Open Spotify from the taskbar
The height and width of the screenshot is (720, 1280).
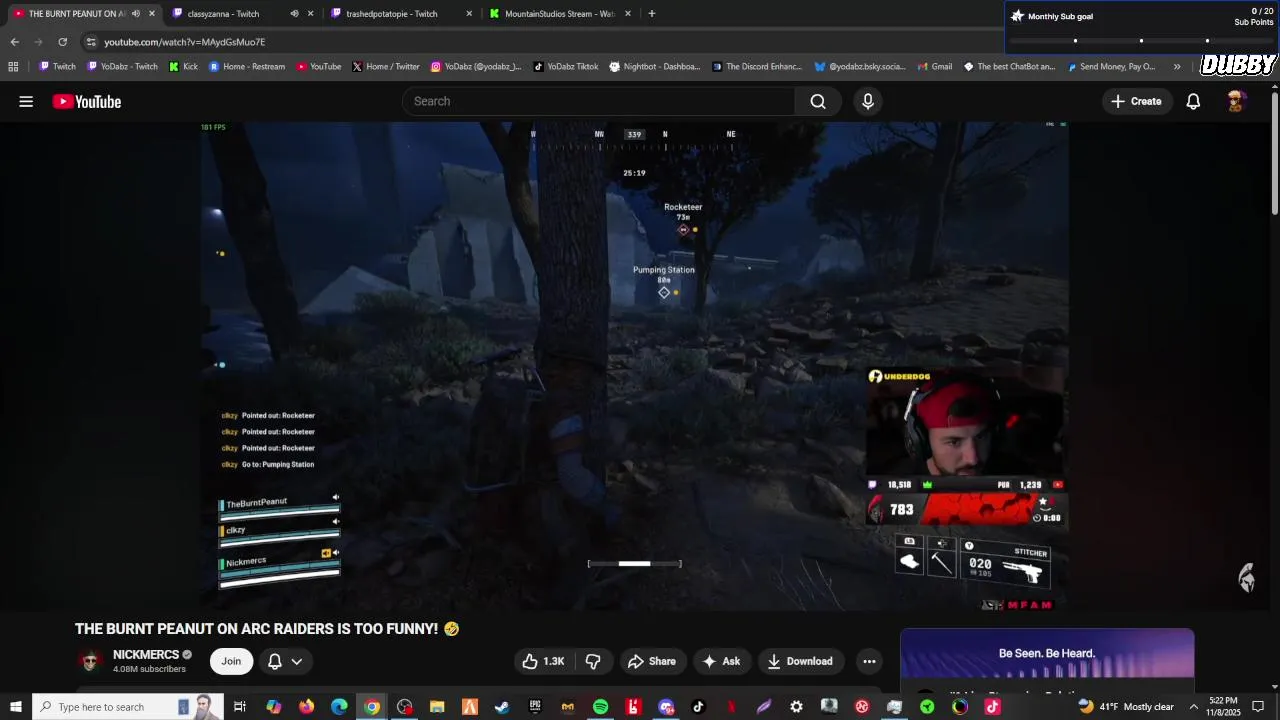600,707
